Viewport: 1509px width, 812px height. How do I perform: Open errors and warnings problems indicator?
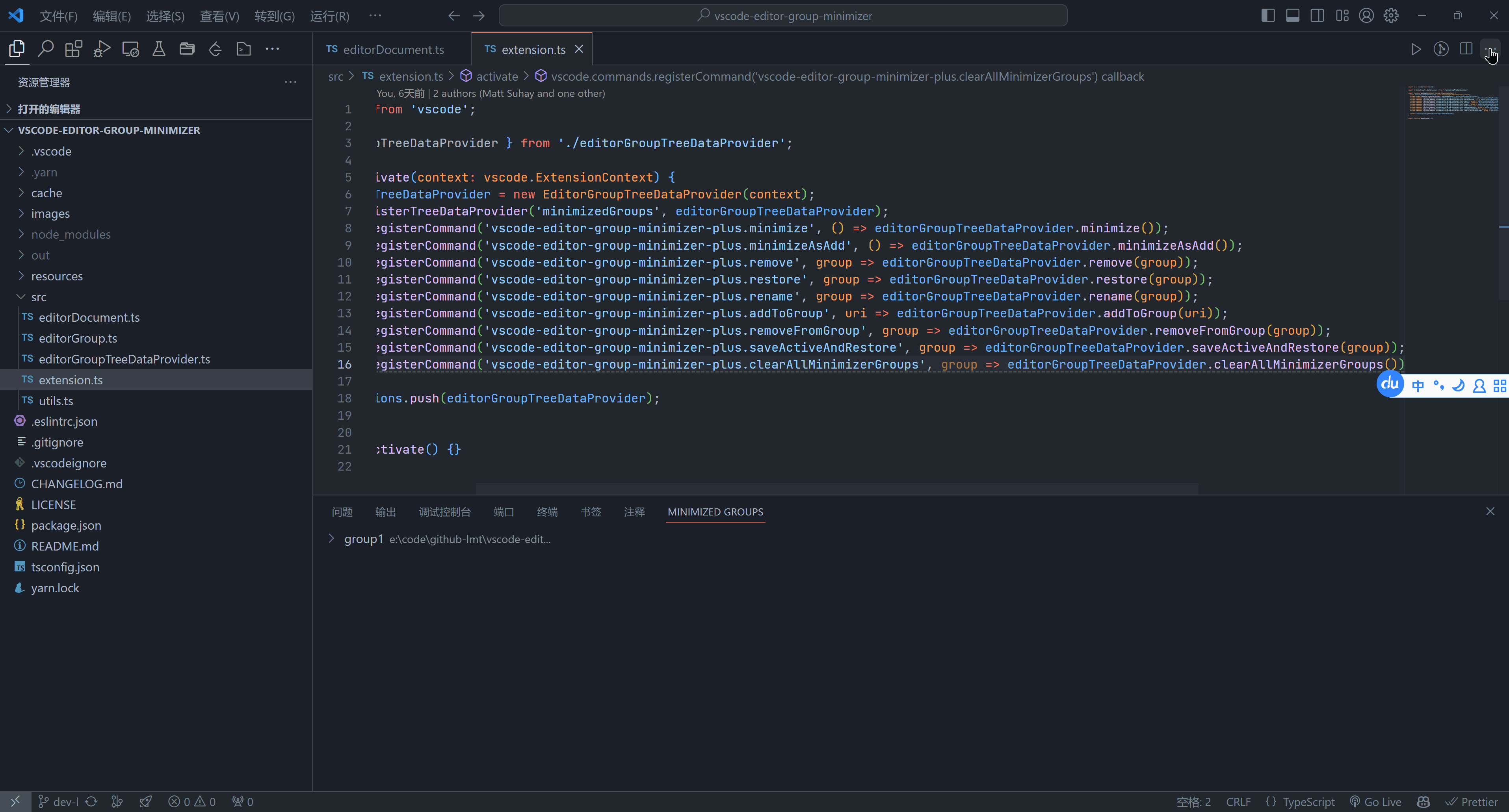(192, 801)
